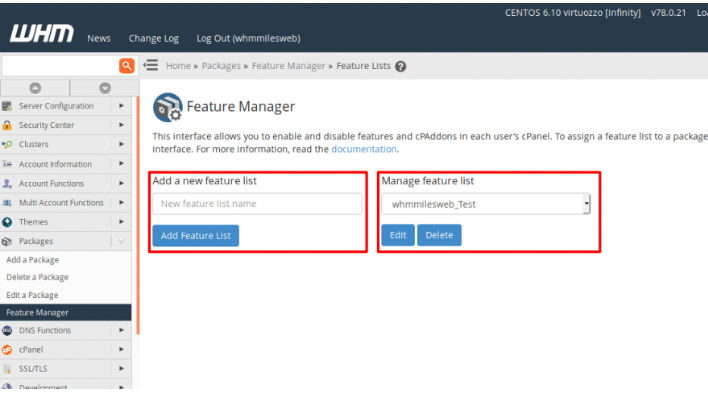
Task: Expand Clusters menu arrow
Action: [x=121, y=144]
